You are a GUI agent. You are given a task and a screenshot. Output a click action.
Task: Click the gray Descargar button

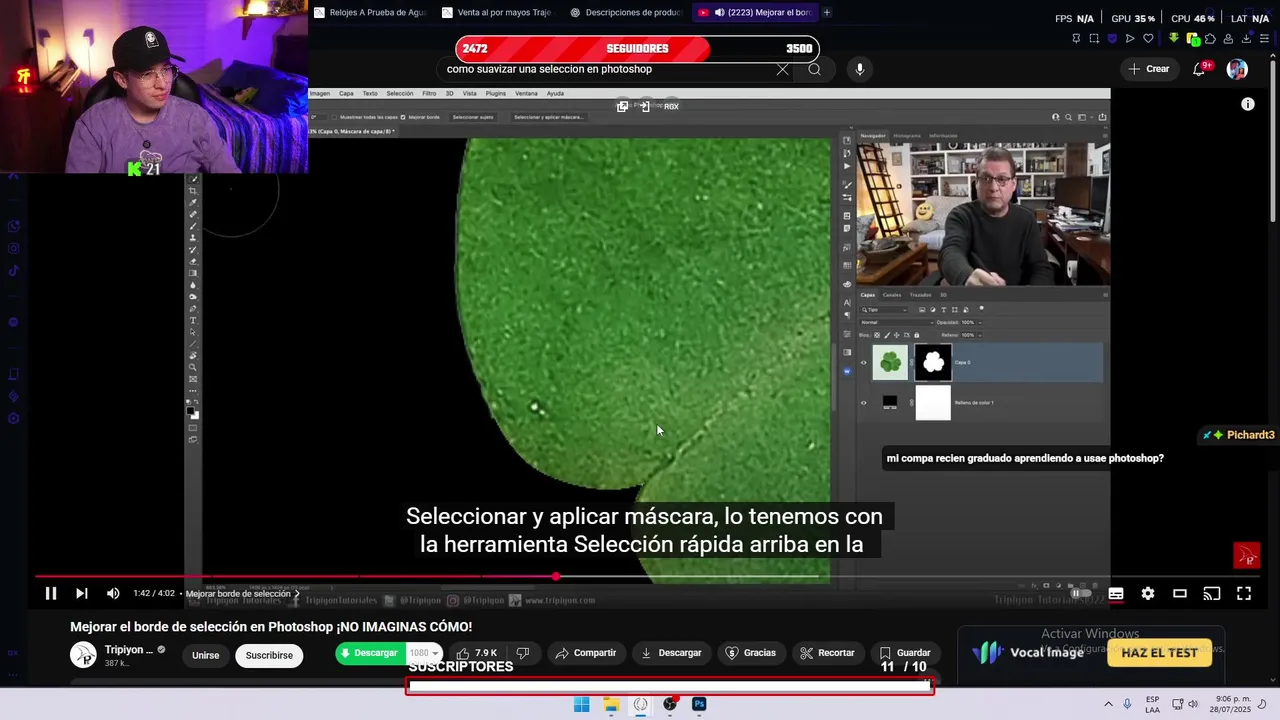click(x=671, y=653)
